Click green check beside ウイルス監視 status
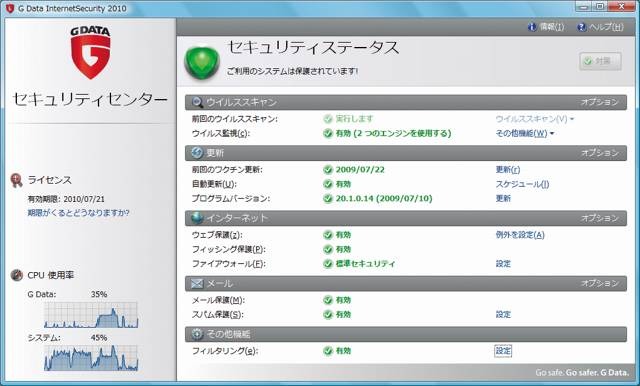This screenshot has height=386, width=640. [x=328, y=133]
